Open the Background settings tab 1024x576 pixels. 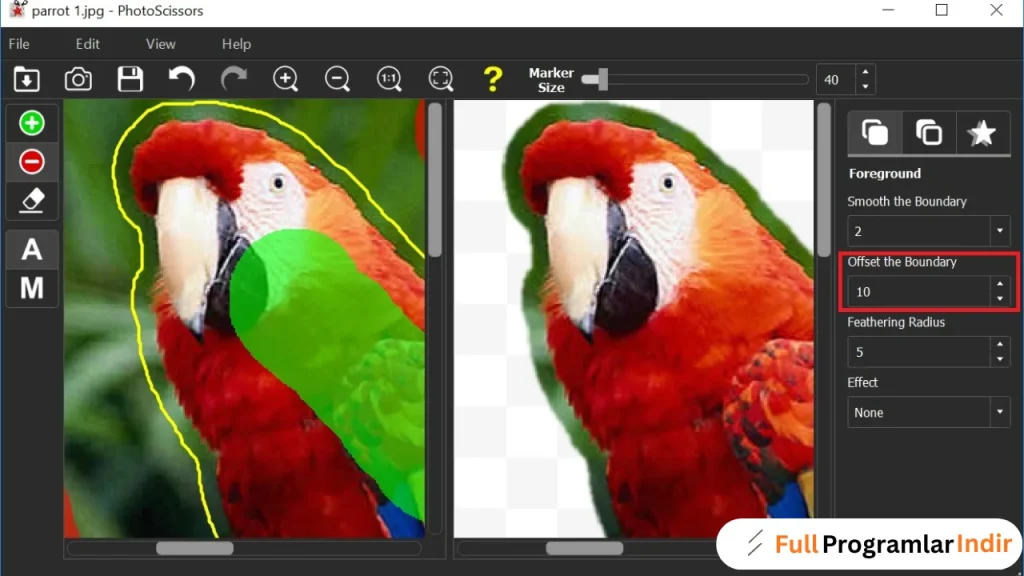coord(929,133)
